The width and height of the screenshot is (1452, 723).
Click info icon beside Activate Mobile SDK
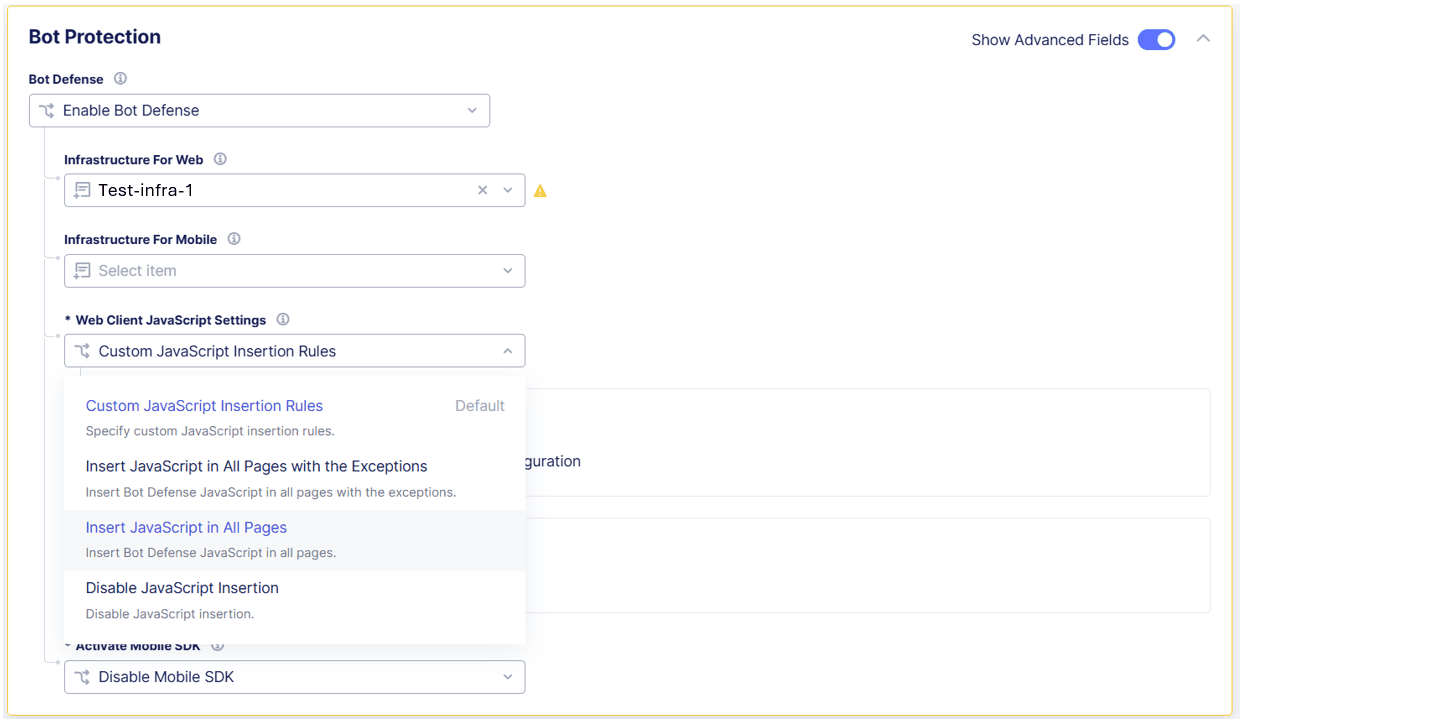218,646
